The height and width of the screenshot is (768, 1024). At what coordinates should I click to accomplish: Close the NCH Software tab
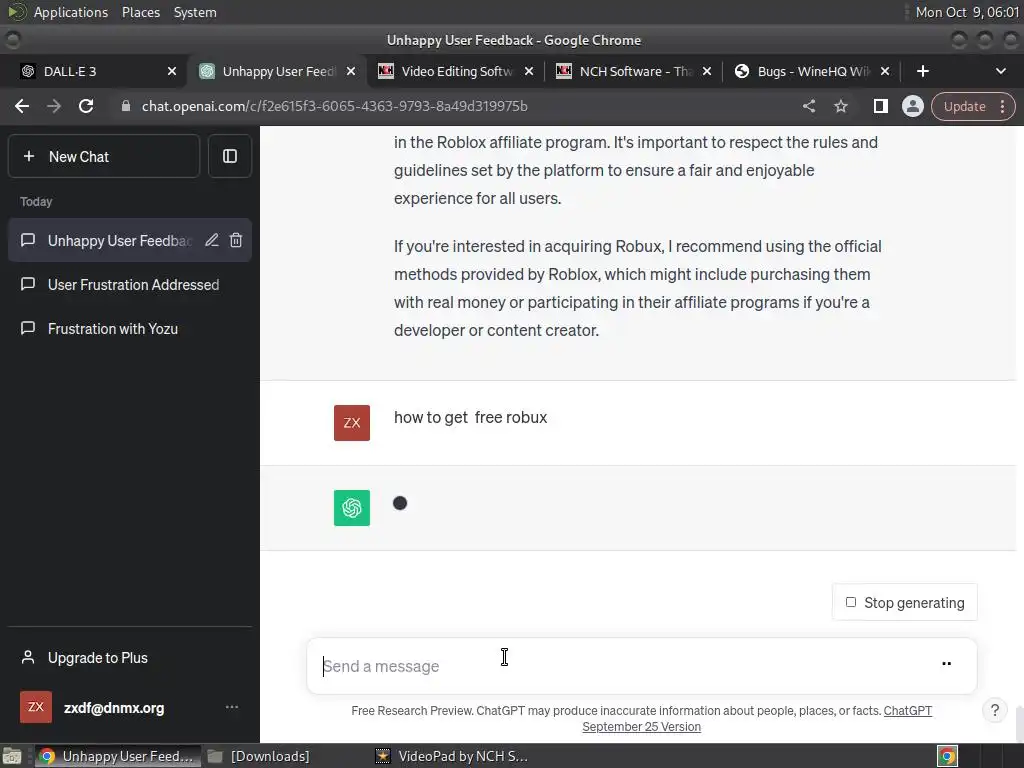coord(707,71)
